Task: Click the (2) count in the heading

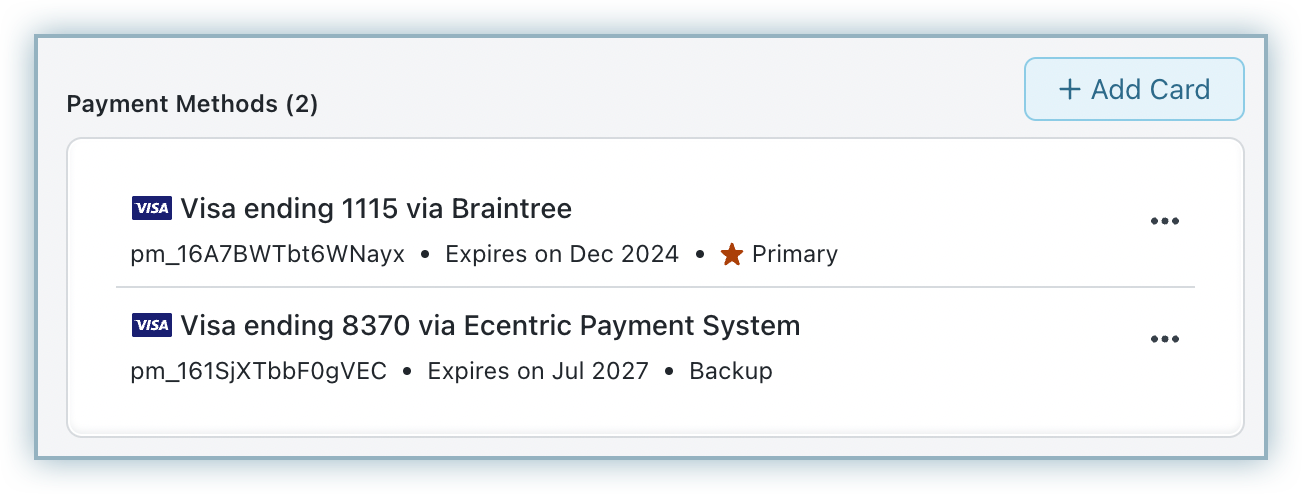Action: click(301, 104)
